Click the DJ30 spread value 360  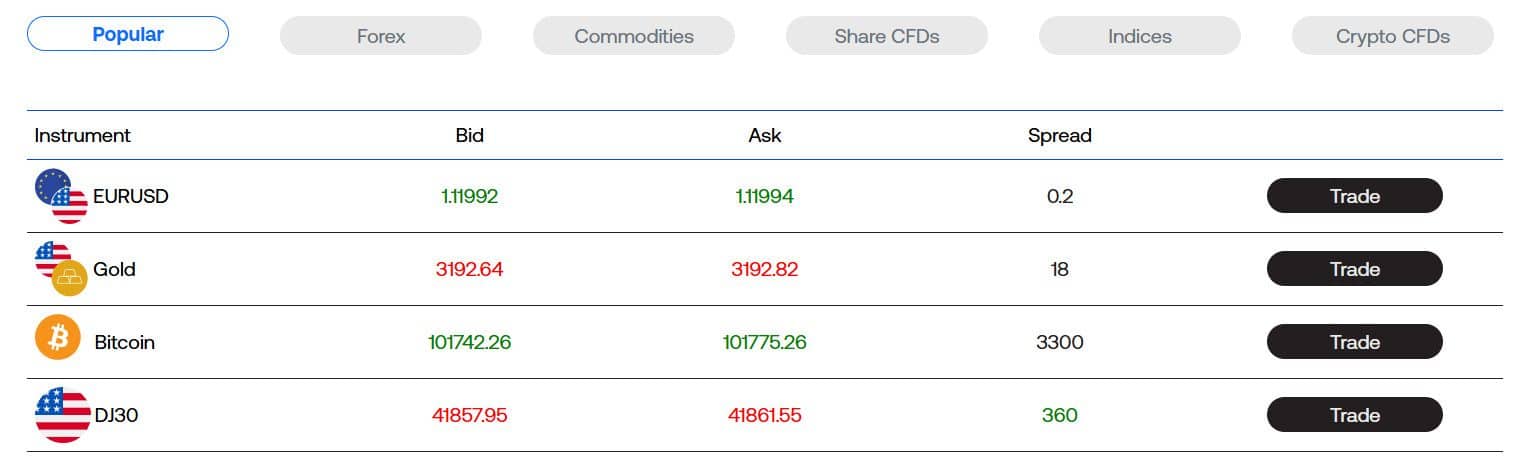(x=1059, y=415)
